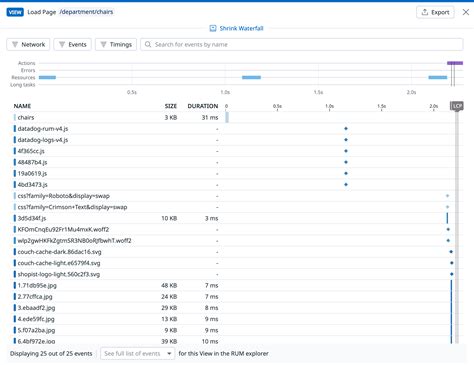Click the purple Actions bar in overview
Viewport: 474px width, 365px height.
tap(455, 63)
